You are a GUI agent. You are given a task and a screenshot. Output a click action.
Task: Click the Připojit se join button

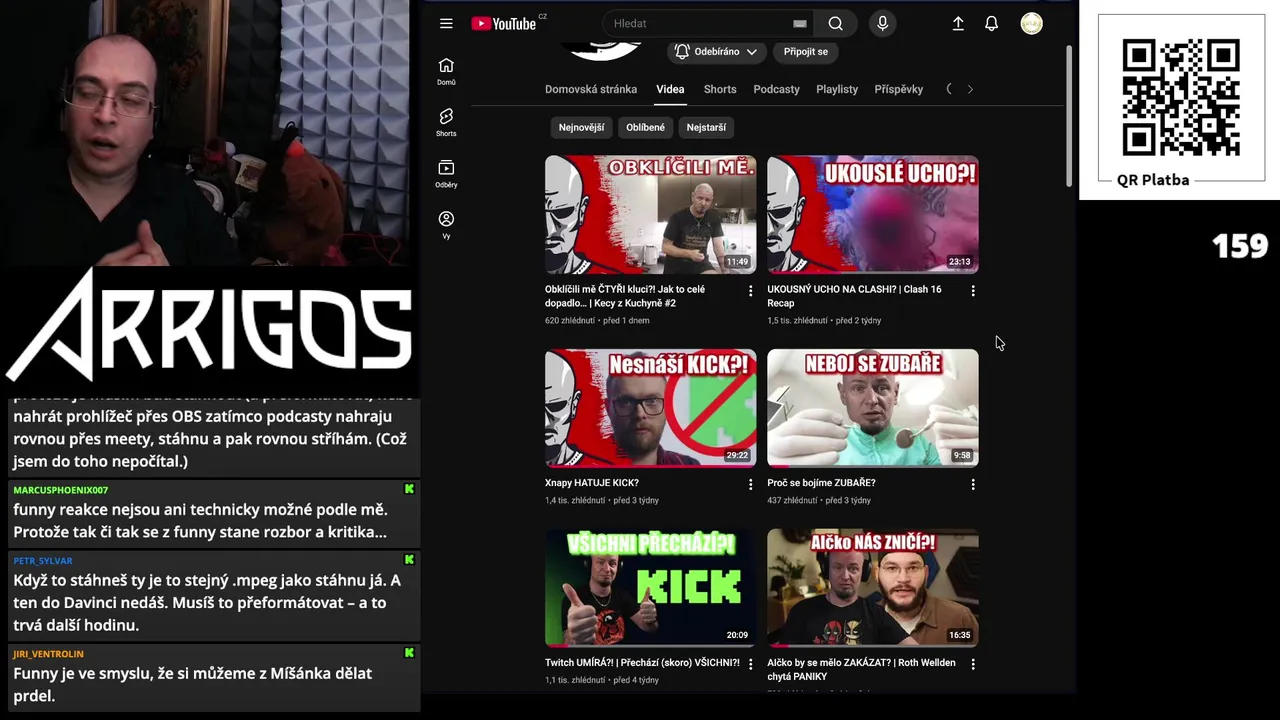(805, 51)
